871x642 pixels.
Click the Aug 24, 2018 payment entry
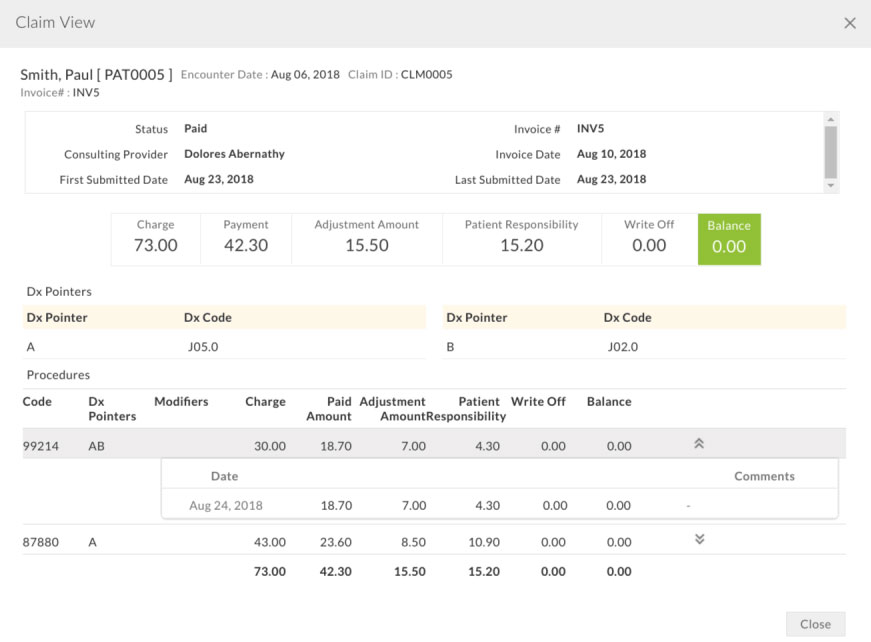225,506
